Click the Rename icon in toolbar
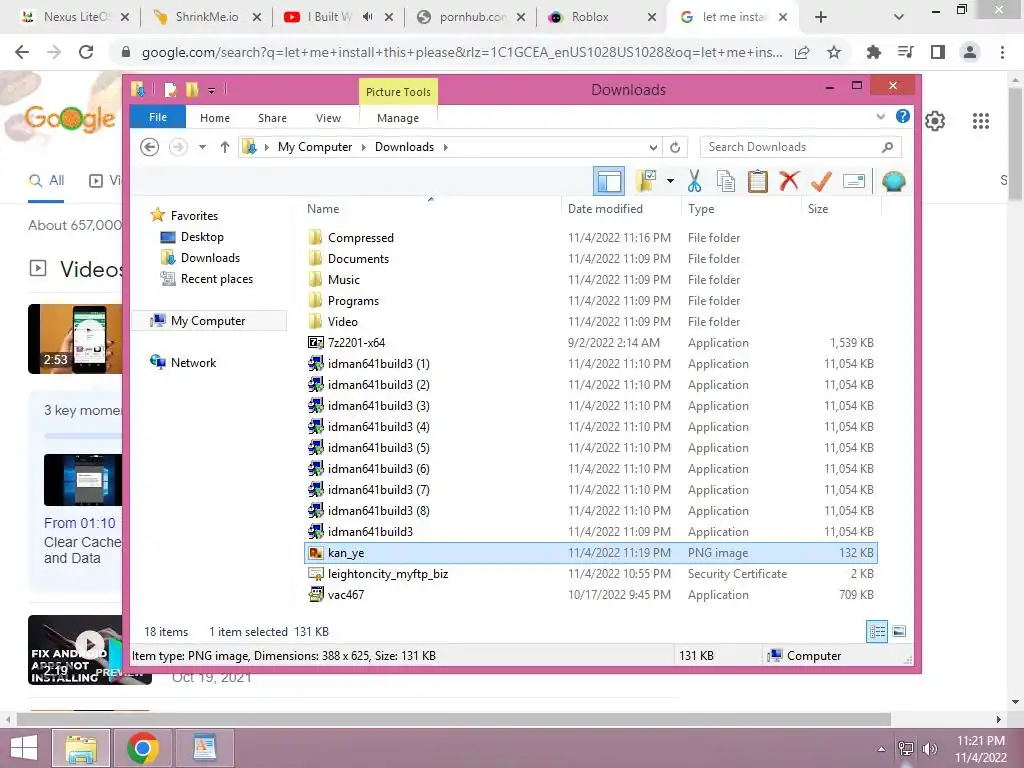This screenshot has width=1024, height=768. [x=854, y=181]
